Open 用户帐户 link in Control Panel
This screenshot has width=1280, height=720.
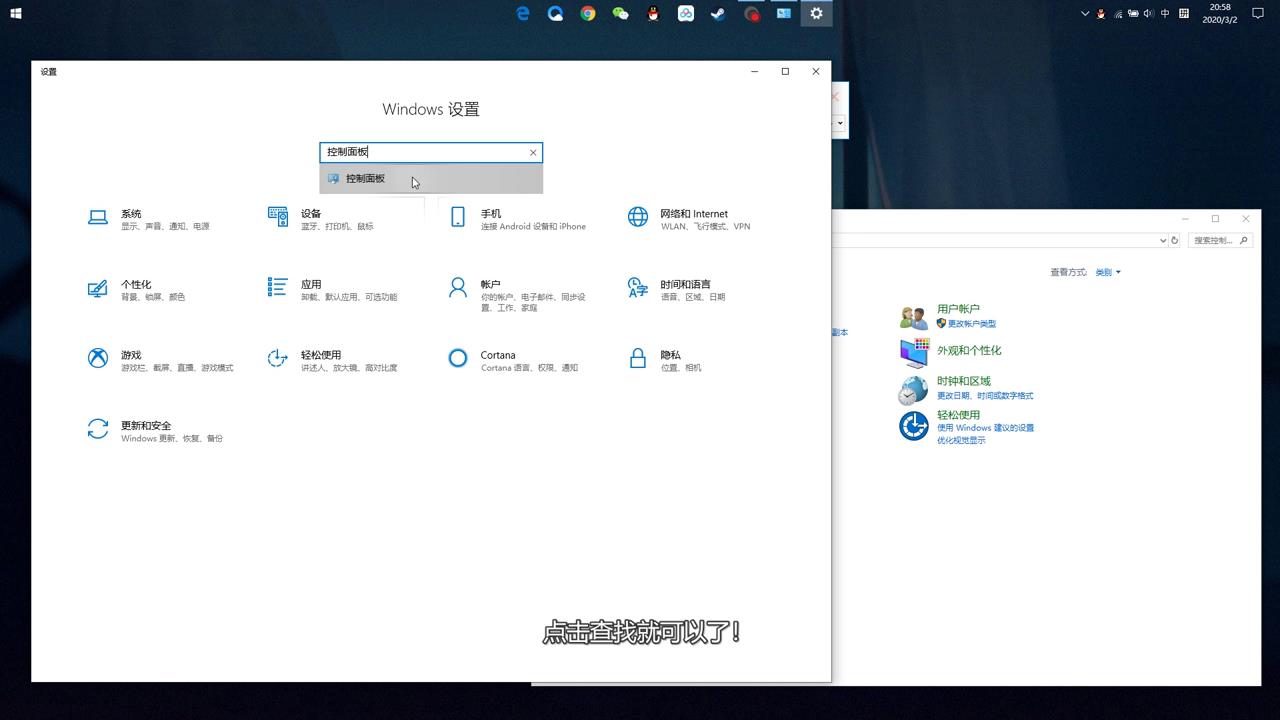(x=958, y=309)
